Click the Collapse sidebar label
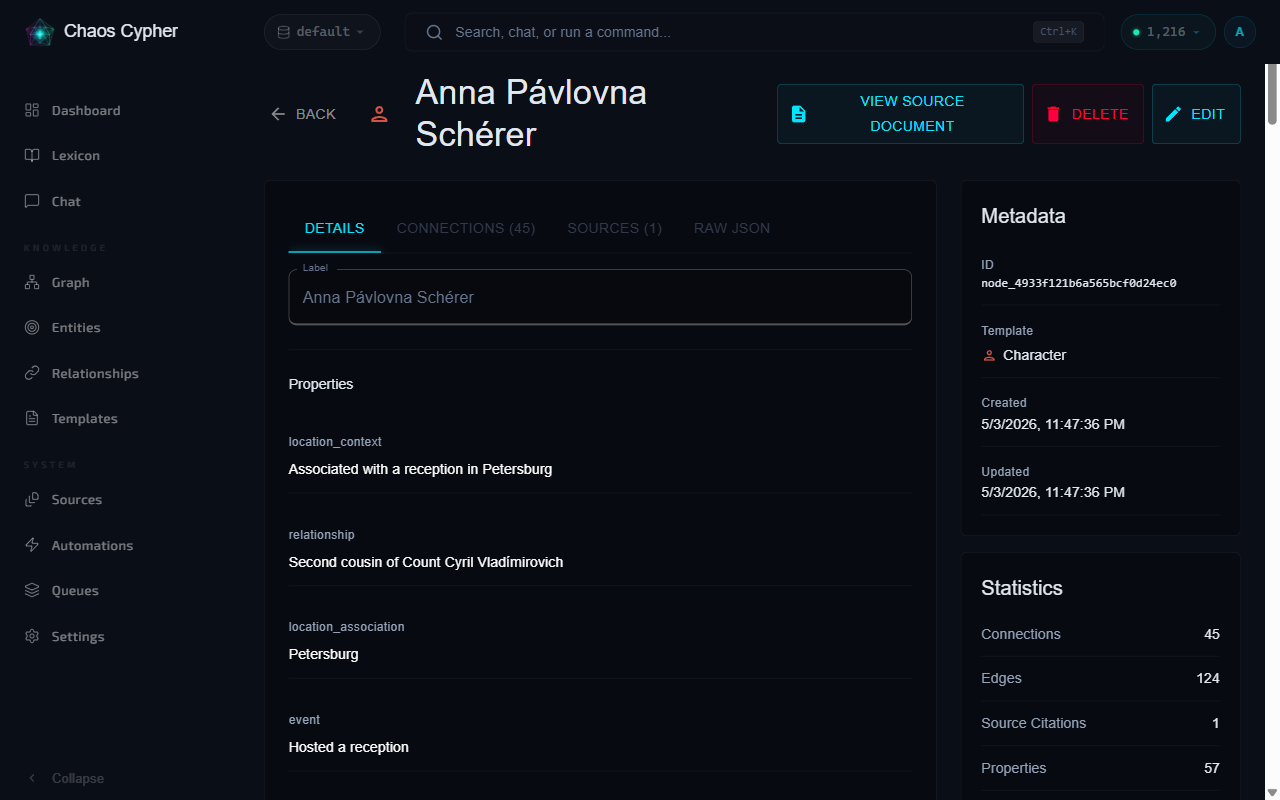 (x=78, y=778)
